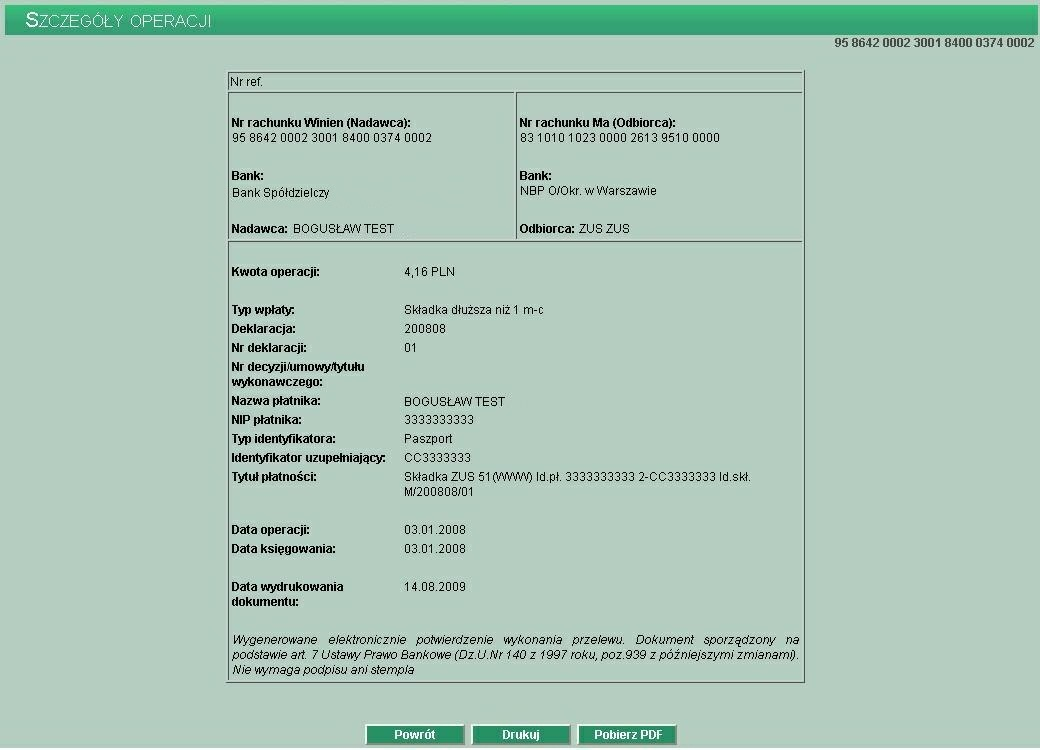Select recipient account number 83 1010 1023 0000 2613 9510 0000
Screen dimensions: 1040x750
(619, 138)
